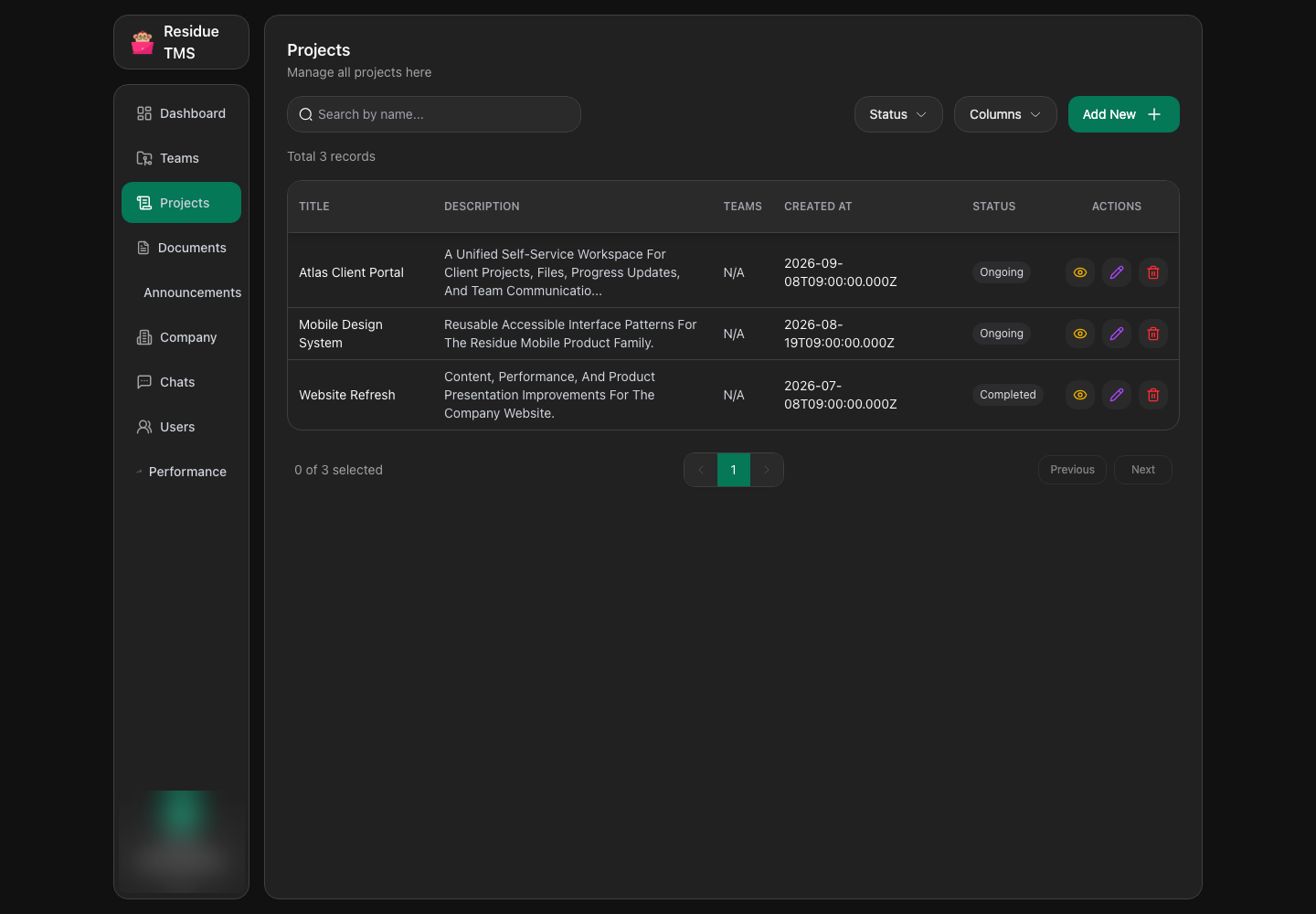The image size is (1316, 914).
Task: View the Atlas Client Portal project
Action: 1080,272
